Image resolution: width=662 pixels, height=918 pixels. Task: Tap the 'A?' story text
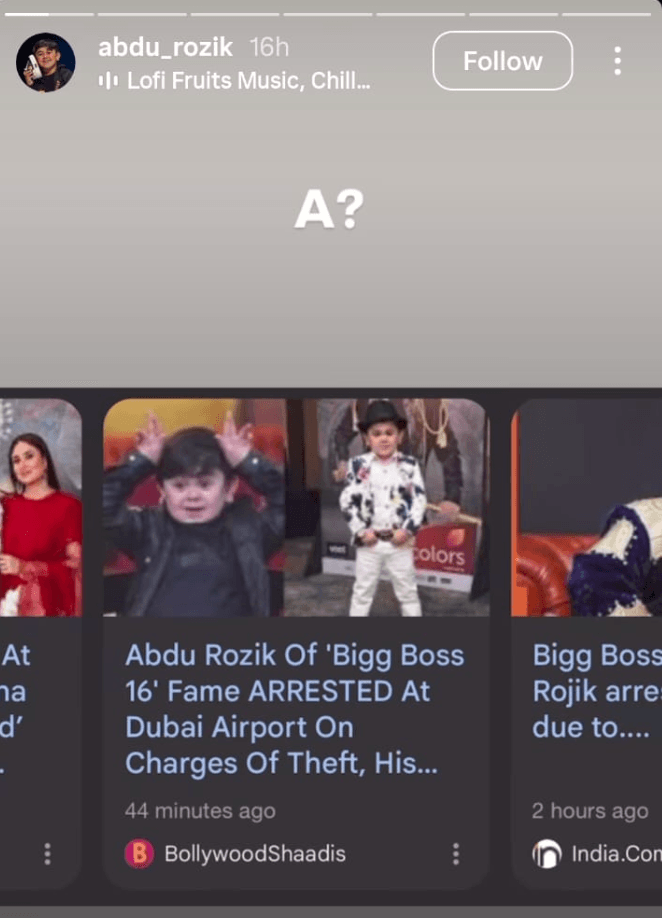(x=329, y=210)
